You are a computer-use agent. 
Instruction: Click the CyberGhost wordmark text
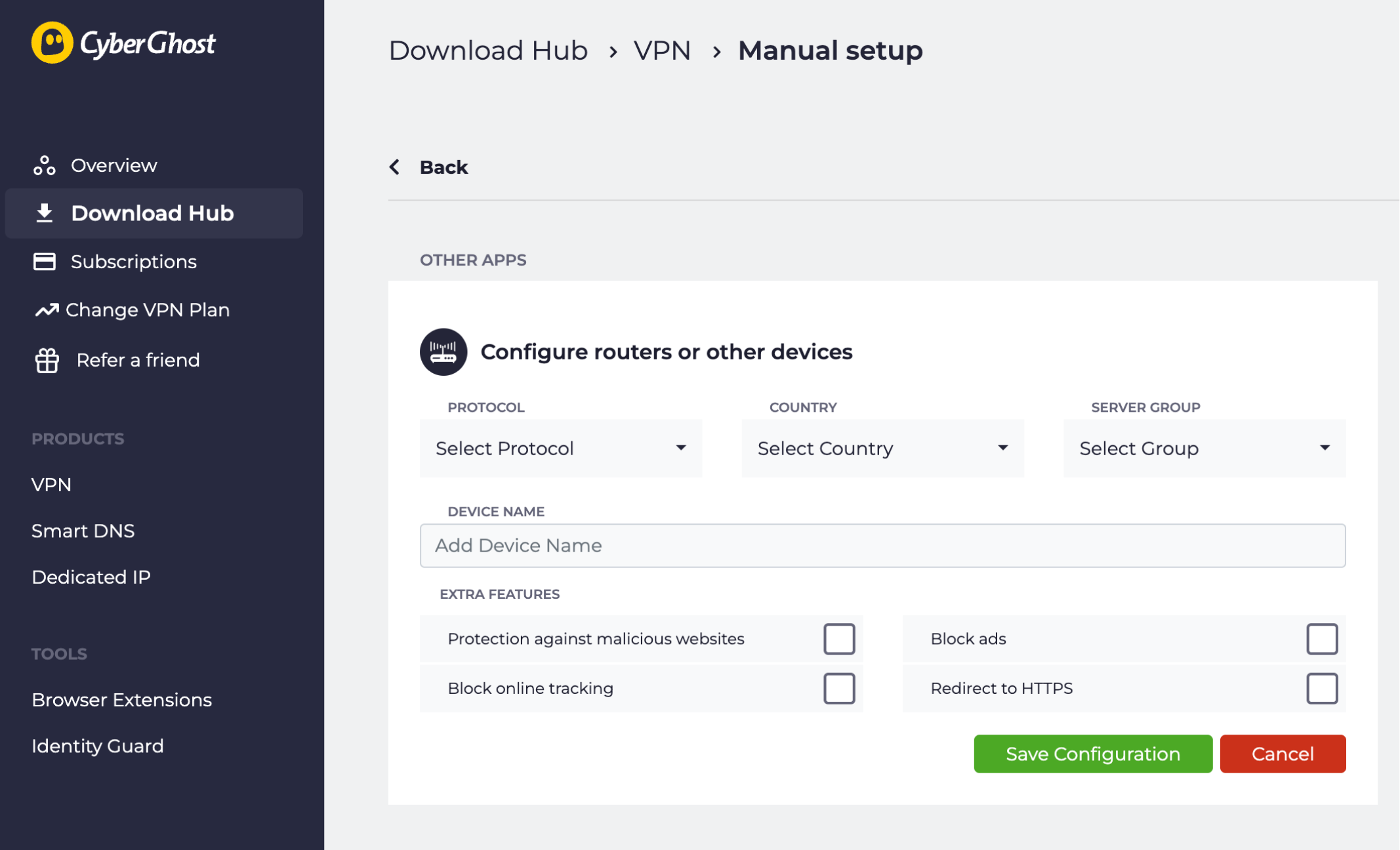(147, 43)
